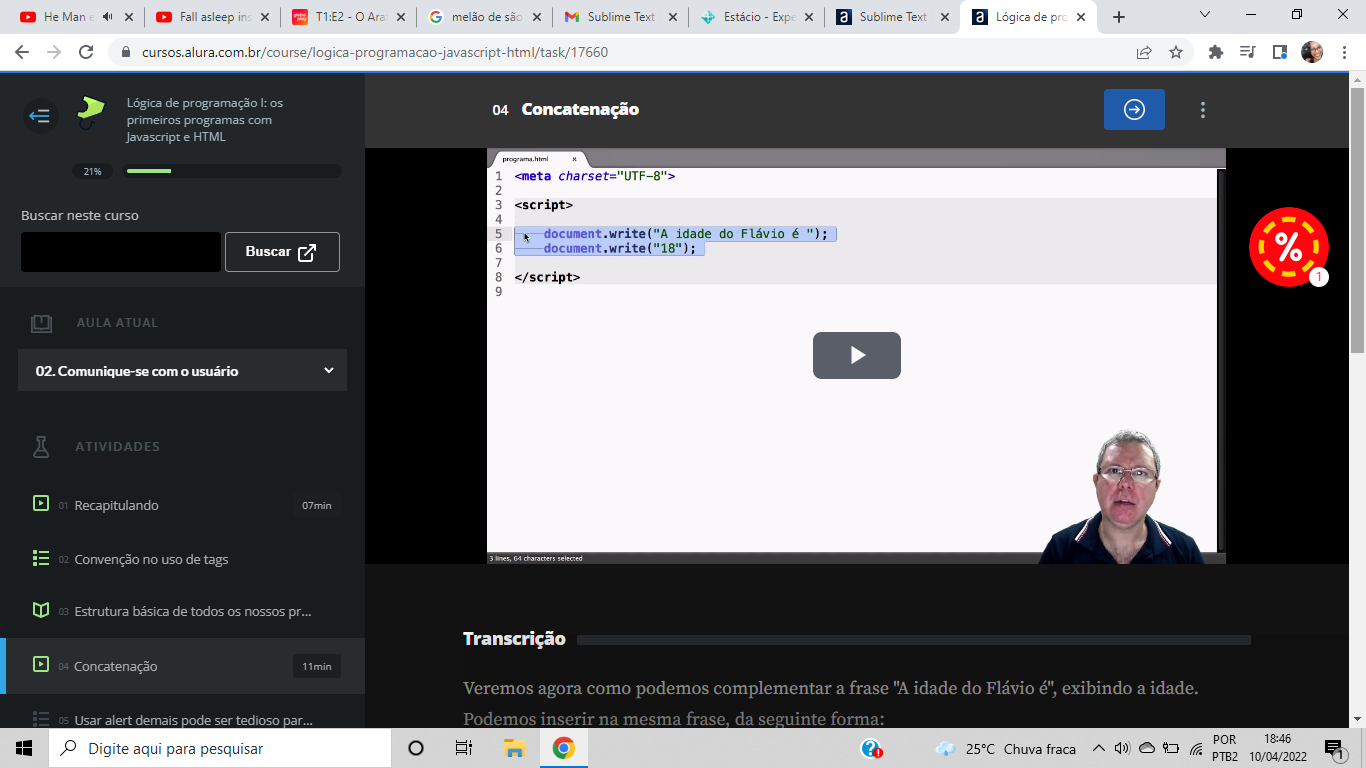This screenshot has height=768, width=1366.
Task: Open a new browser tab
Action: click(1119, 17)
